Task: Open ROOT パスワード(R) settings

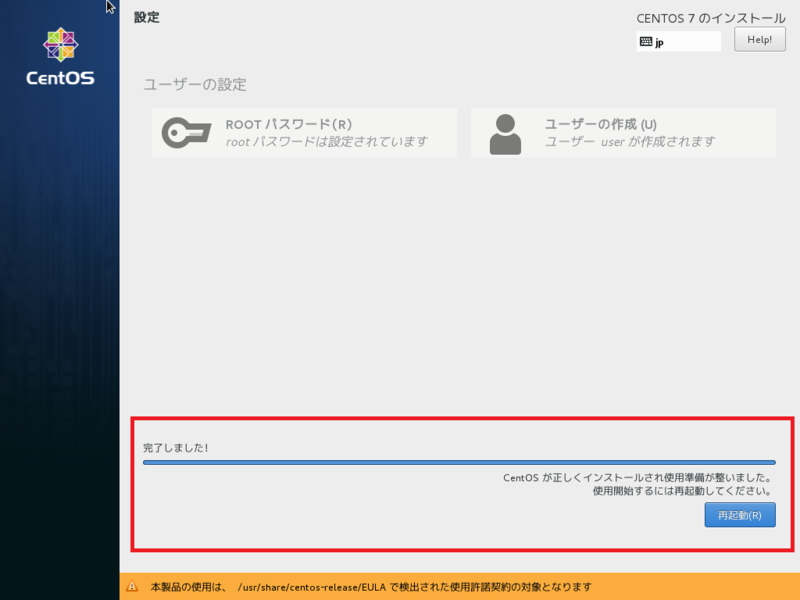Action: coord(305,133)
